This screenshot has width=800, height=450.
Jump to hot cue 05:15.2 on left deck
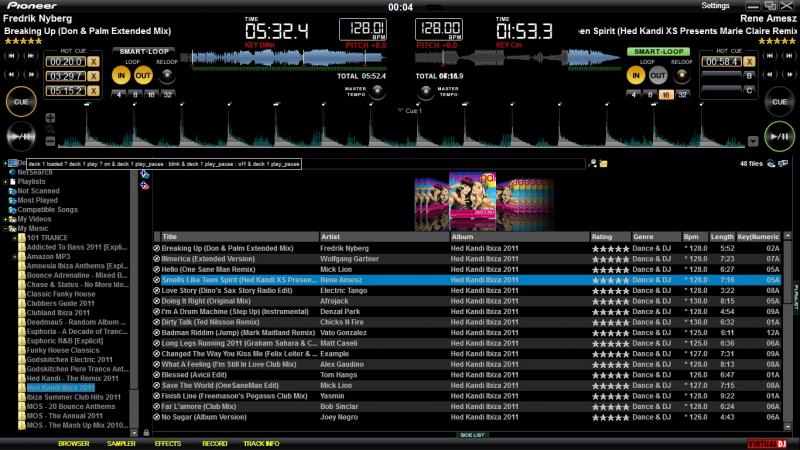pos(66,91)
